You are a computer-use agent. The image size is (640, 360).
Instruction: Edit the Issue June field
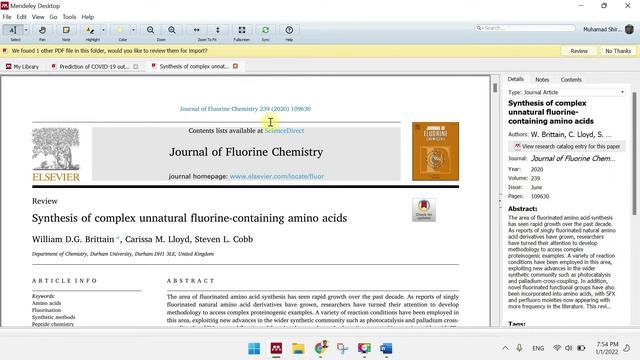(x=536, y=187)
